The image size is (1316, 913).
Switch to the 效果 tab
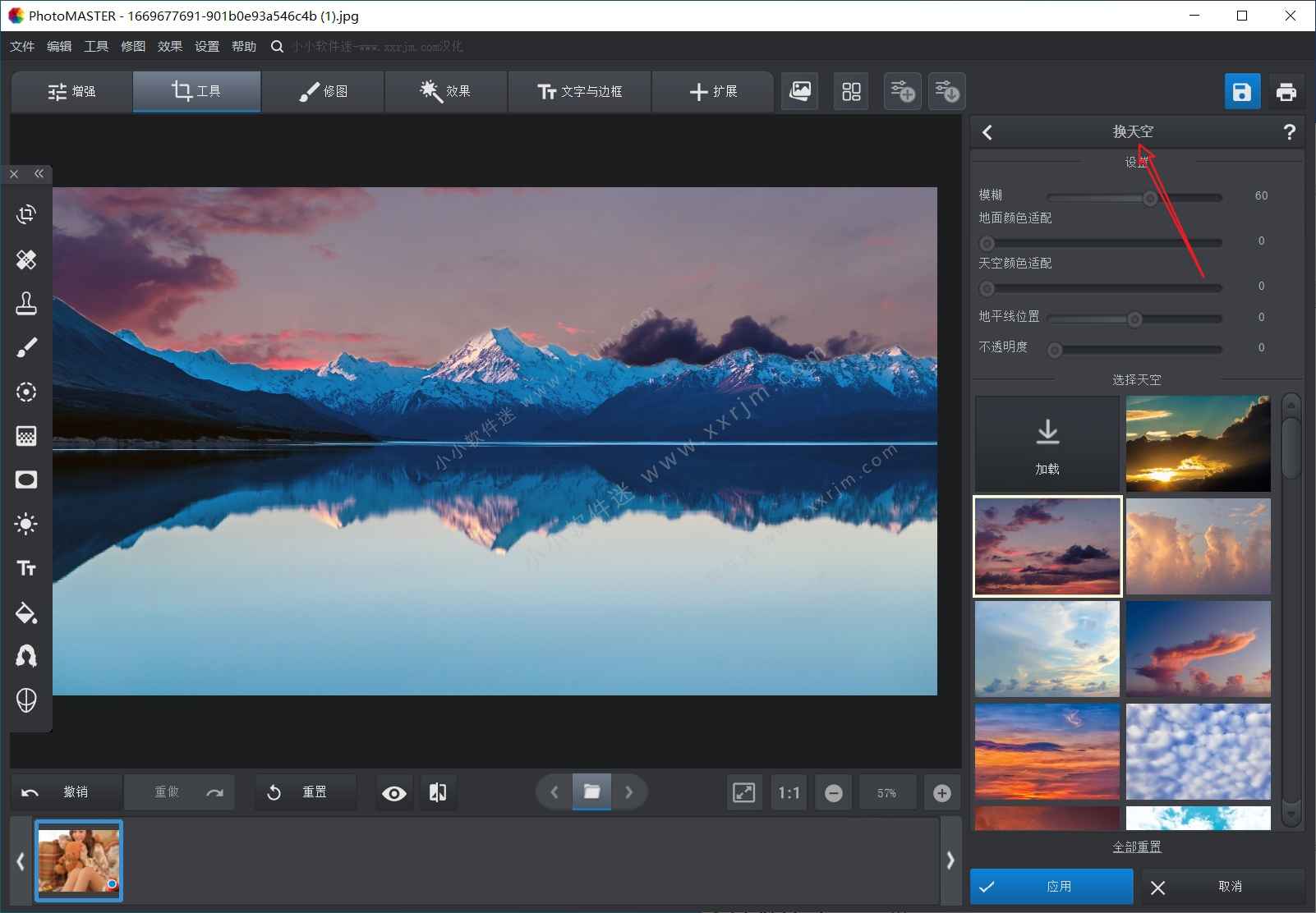tap(446, 91)
